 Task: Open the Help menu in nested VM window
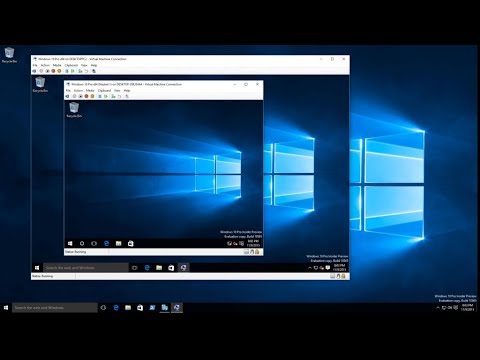(127, 91)
